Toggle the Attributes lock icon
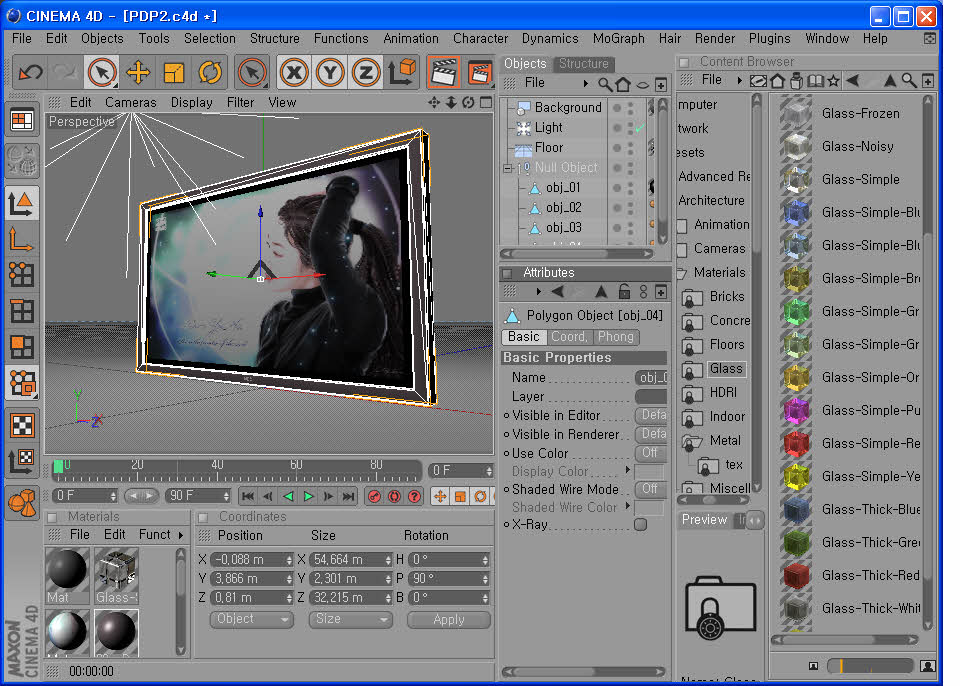Screen dimensions: 960x686 [x=624, y=292]
